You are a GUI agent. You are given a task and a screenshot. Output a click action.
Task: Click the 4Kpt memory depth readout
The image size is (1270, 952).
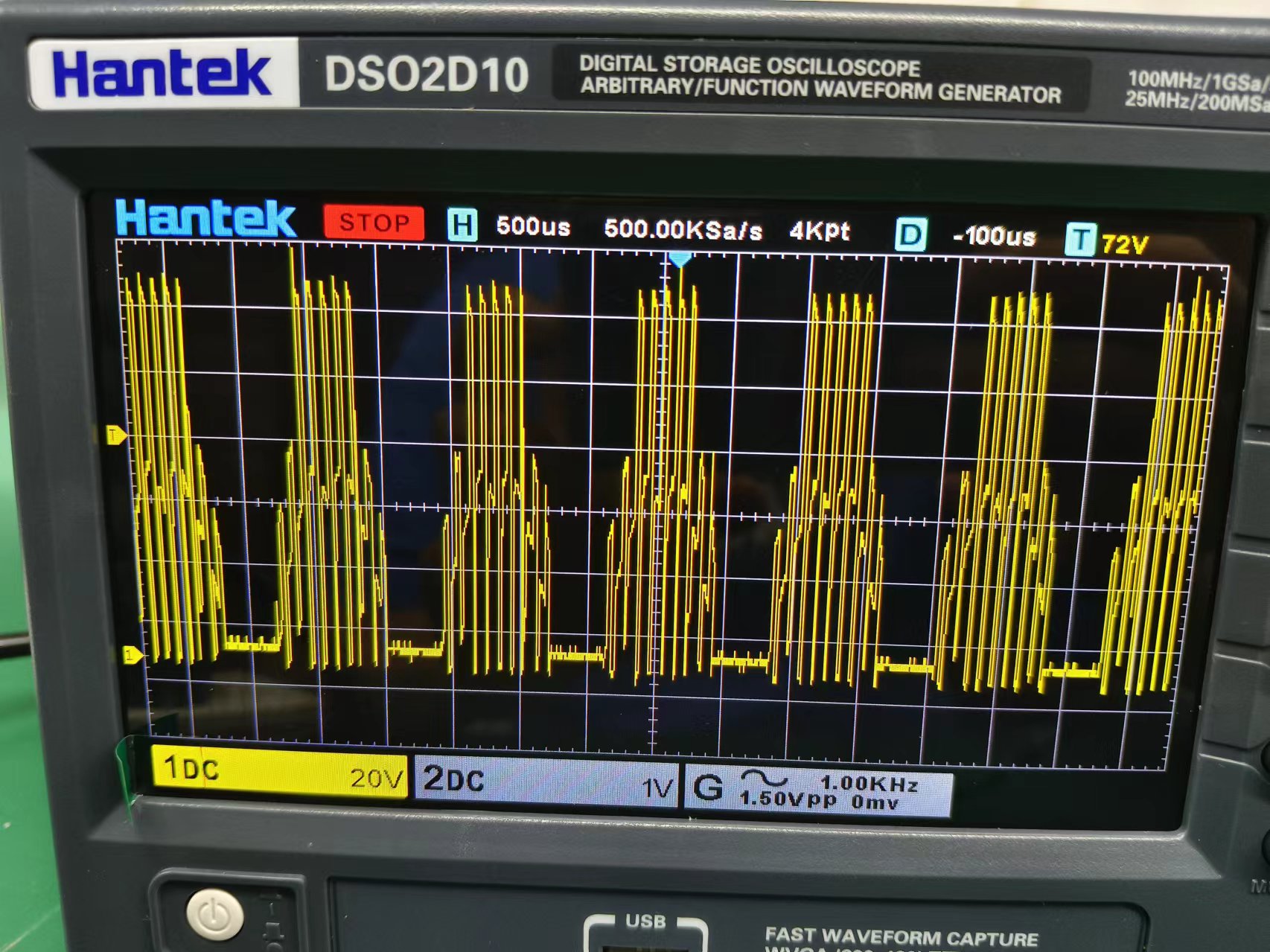point(819,231)
